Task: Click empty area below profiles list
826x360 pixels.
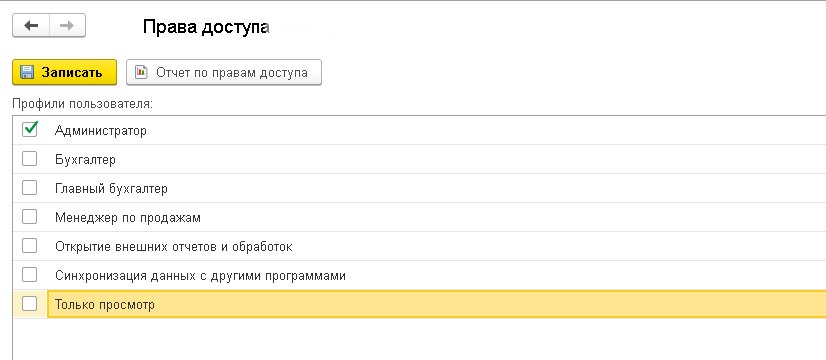Action: pyautogui.click(x=419, y=339)
